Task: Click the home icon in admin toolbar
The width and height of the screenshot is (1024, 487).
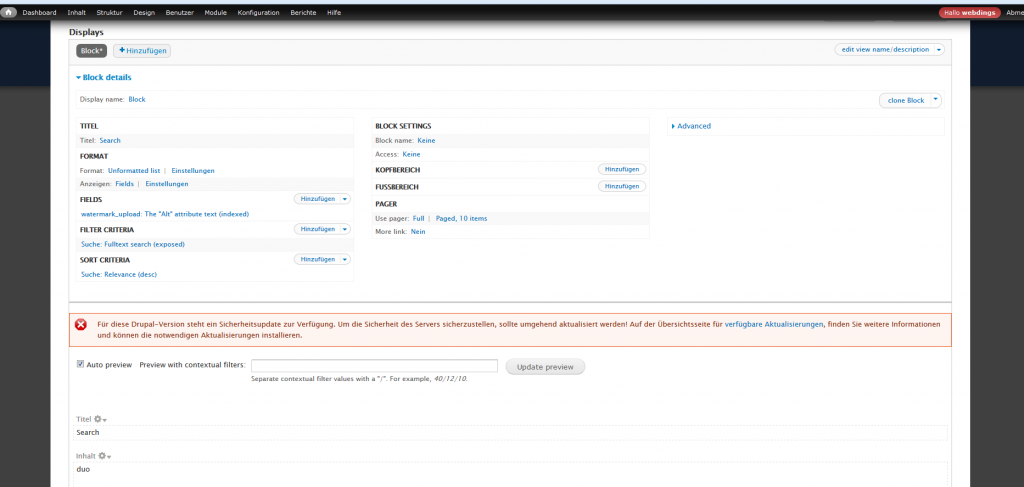Action: click(x=9, y=12)
